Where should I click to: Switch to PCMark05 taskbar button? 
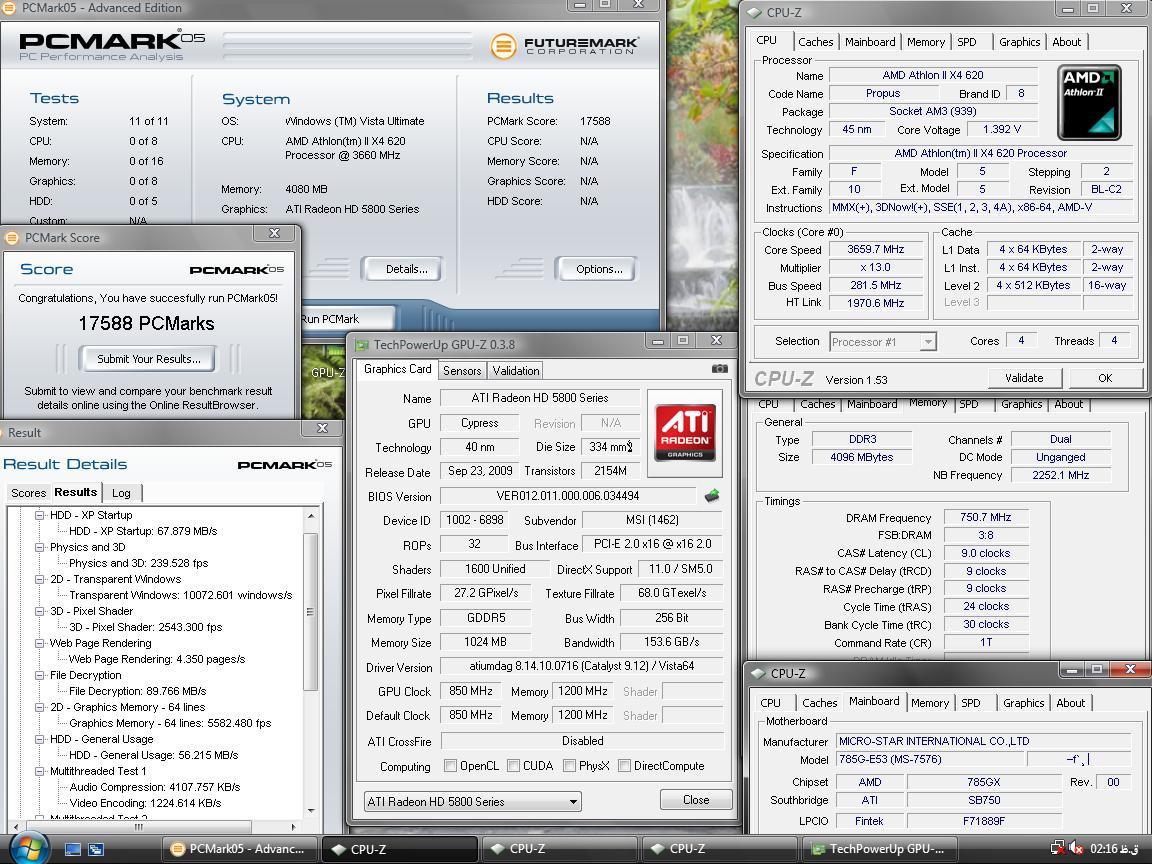[x=239, y=849]
